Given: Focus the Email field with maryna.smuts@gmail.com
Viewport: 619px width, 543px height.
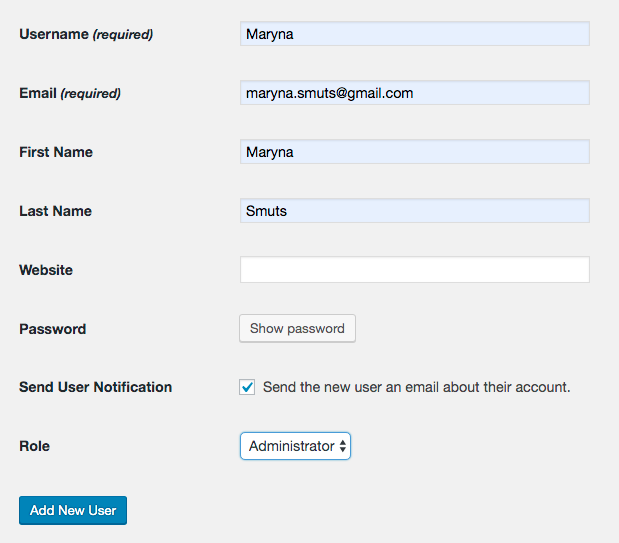Looking at the screenshot, I should [415, 93].
